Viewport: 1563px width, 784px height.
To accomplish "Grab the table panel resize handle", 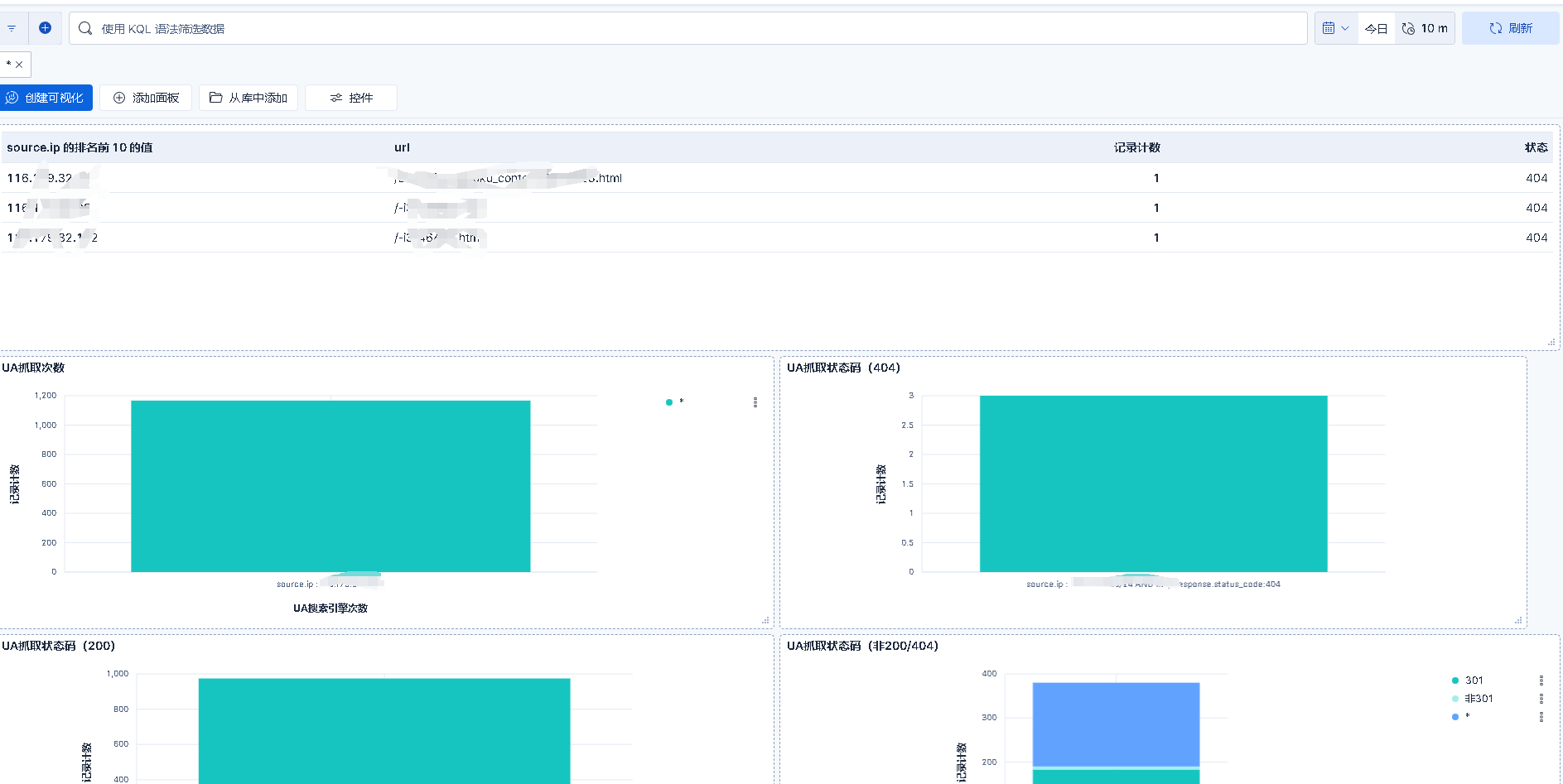I will [1551, 342].
